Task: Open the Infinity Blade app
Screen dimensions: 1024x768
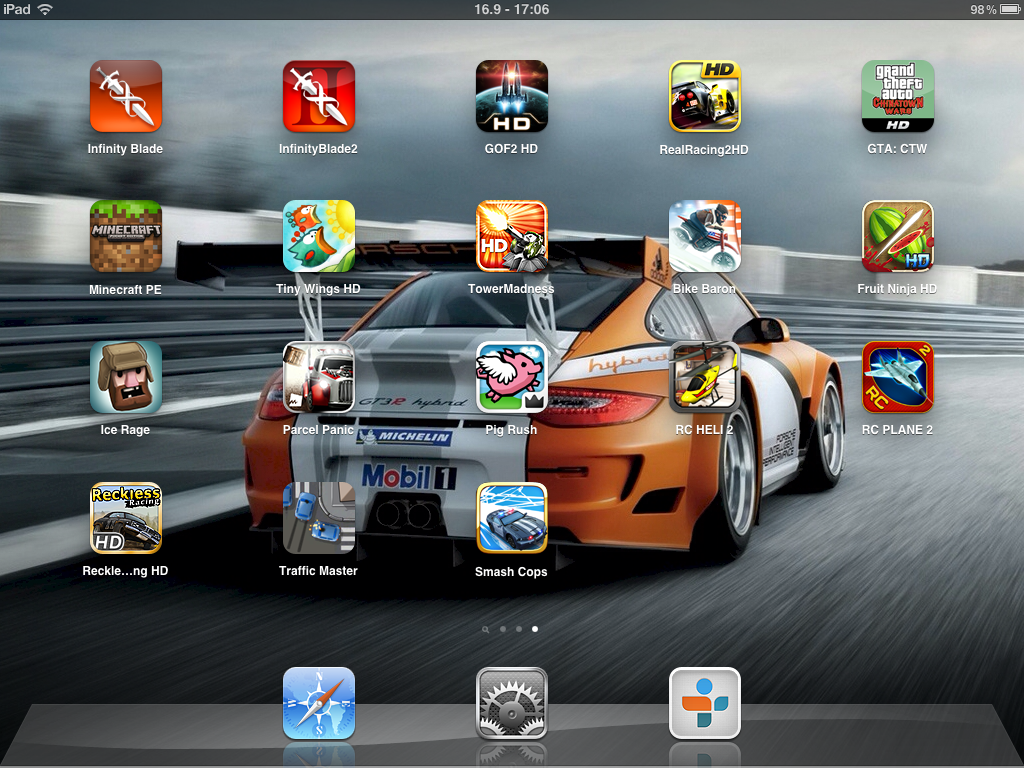Action: (x=125, y=97)
